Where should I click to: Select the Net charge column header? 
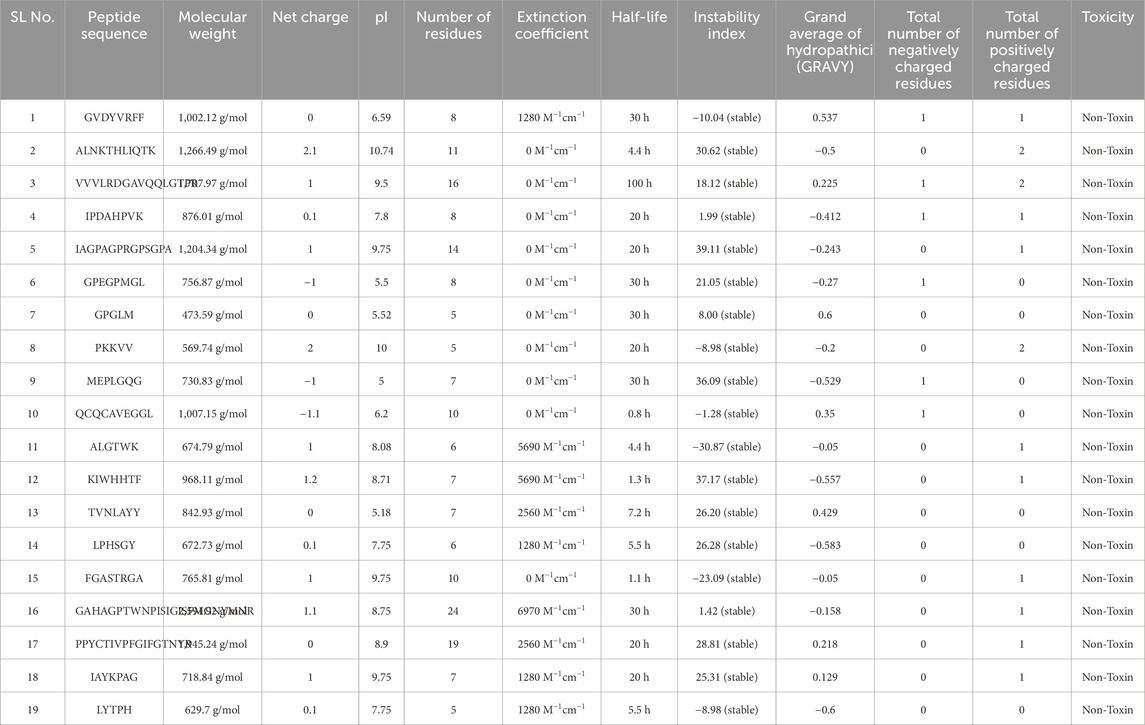310,18
